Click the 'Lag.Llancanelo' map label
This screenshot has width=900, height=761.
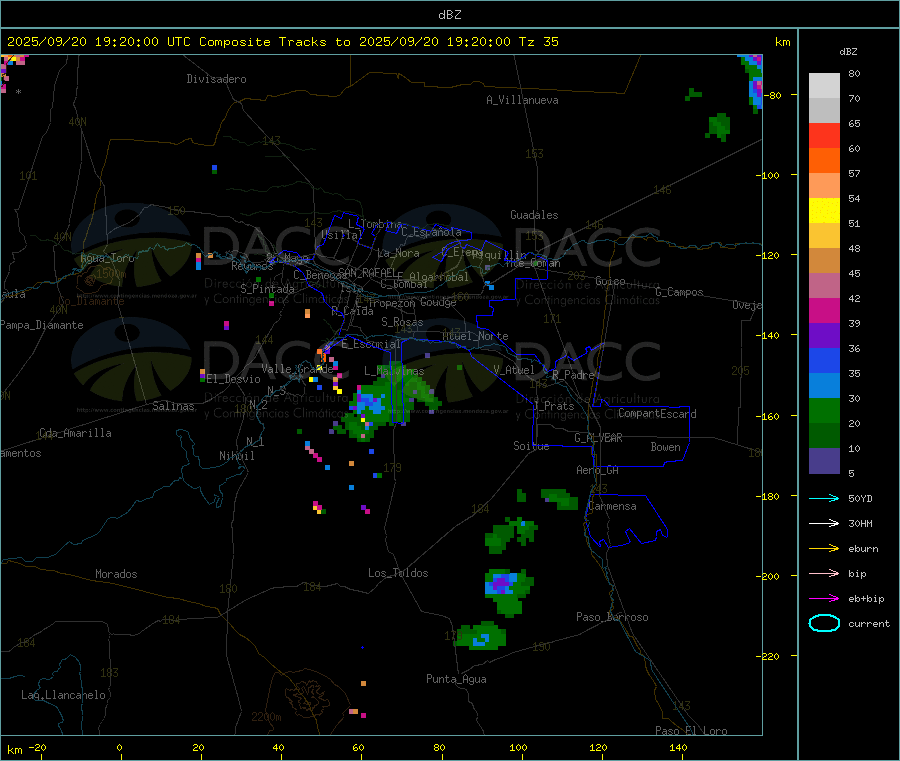pyautogui.click(x=63, y=695)
